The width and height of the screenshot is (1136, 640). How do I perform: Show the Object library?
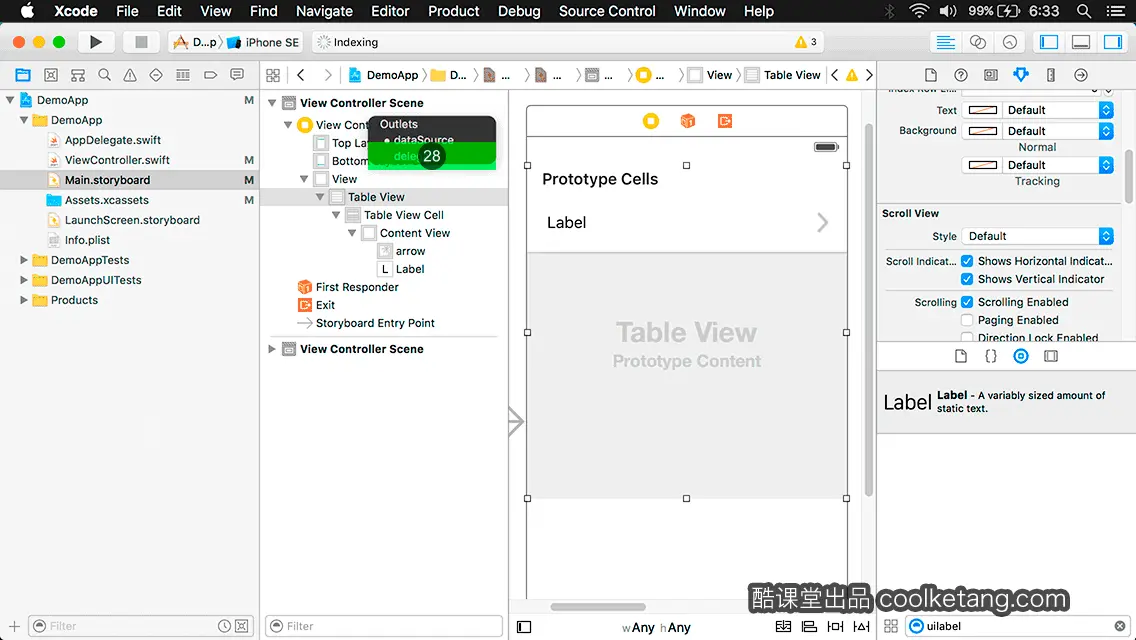pyautogui.click(x=1021, y=356)
